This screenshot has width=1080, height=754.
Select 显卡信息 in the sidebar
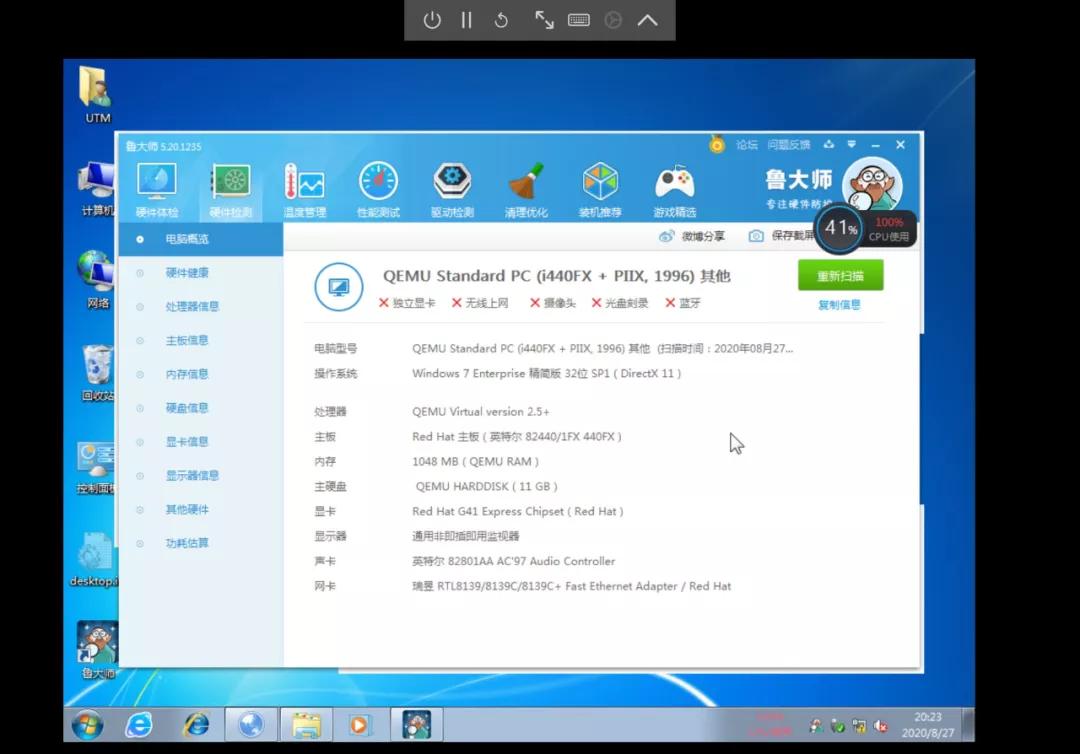tap(185, 441)
